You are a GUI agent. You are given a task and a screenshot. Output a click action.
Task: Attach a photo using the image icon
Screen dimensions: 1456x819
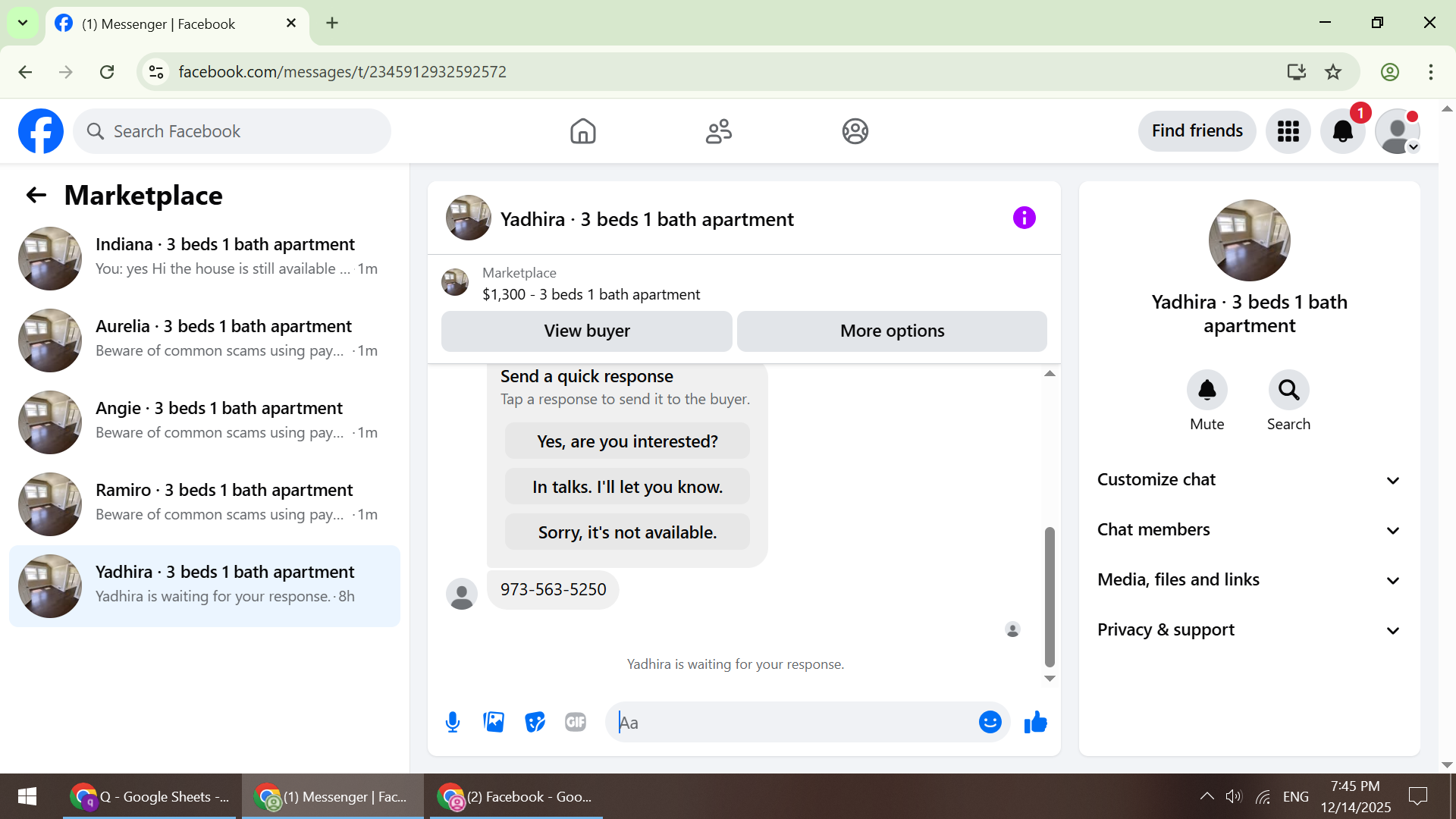point(494,722)
